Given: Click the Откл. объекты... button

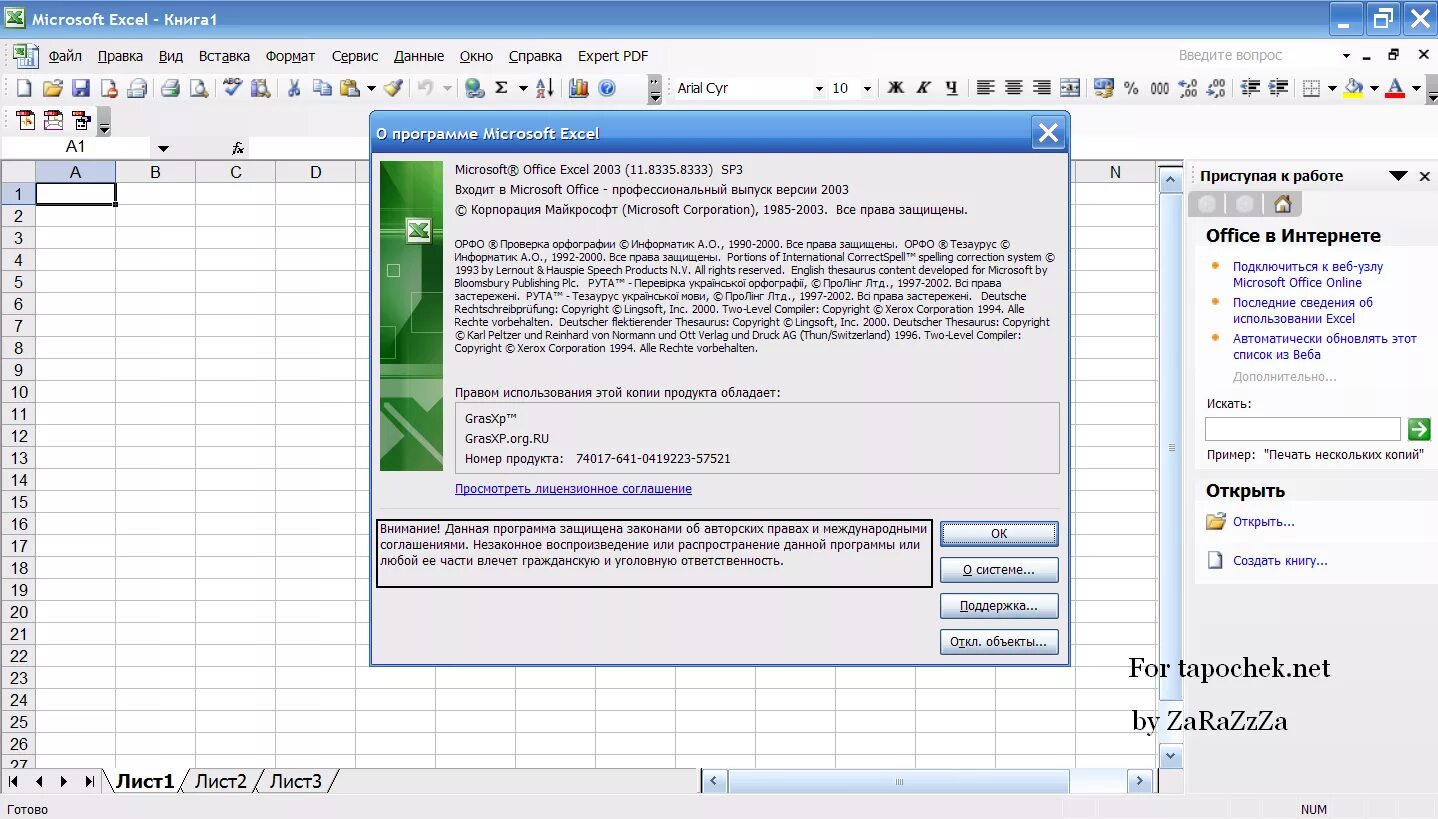Looking at the screenshot, I should point(999,642).
